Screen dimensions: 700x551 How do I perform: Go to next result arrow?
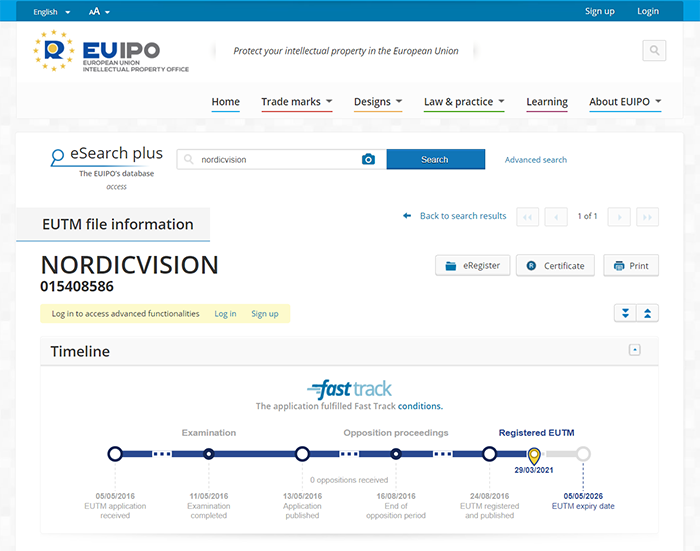pyautogui.click(x=619, y=217)
